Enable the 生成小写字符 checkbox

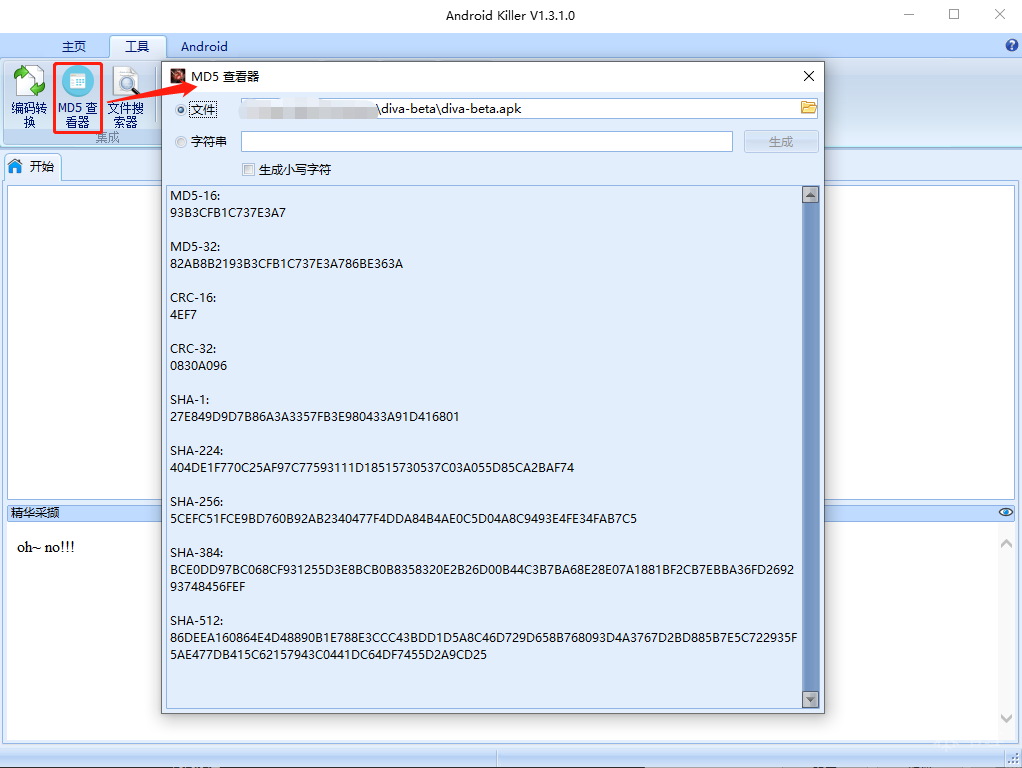248,170
